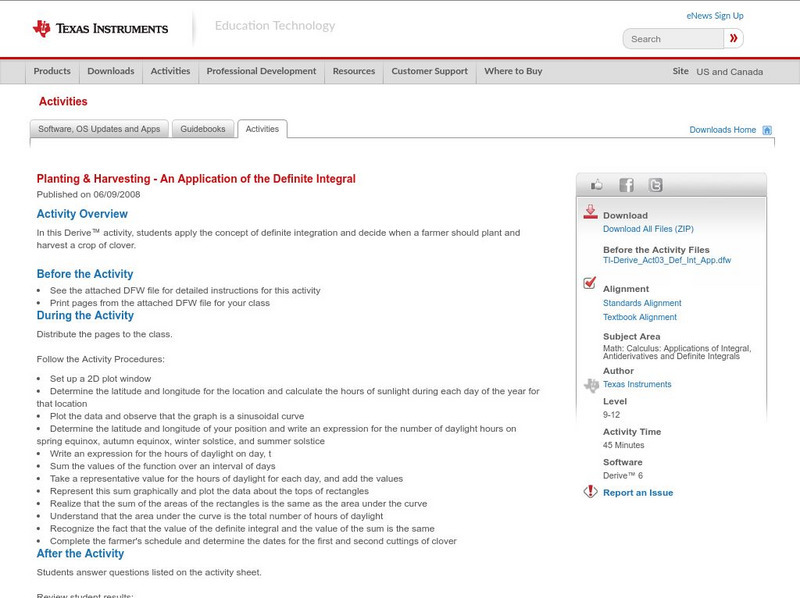Switch to the Guidebooks tab
The height and width of the screenshot is (598, 800).
204,129
